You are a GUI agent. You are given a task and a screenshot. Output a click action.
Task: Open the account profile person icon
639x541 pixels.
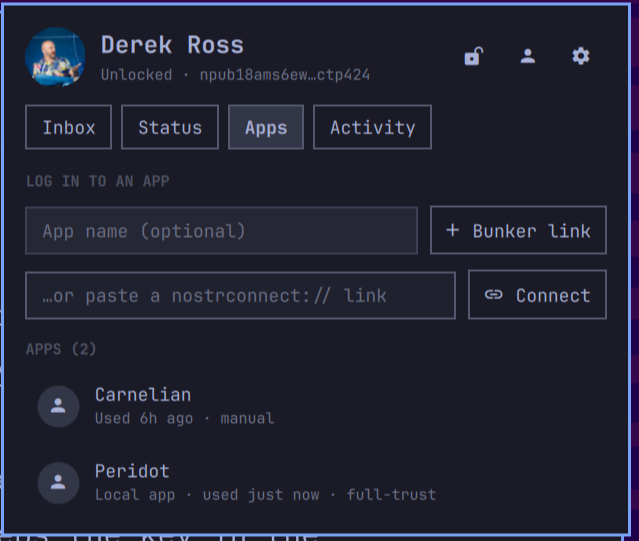pos(528,56)
